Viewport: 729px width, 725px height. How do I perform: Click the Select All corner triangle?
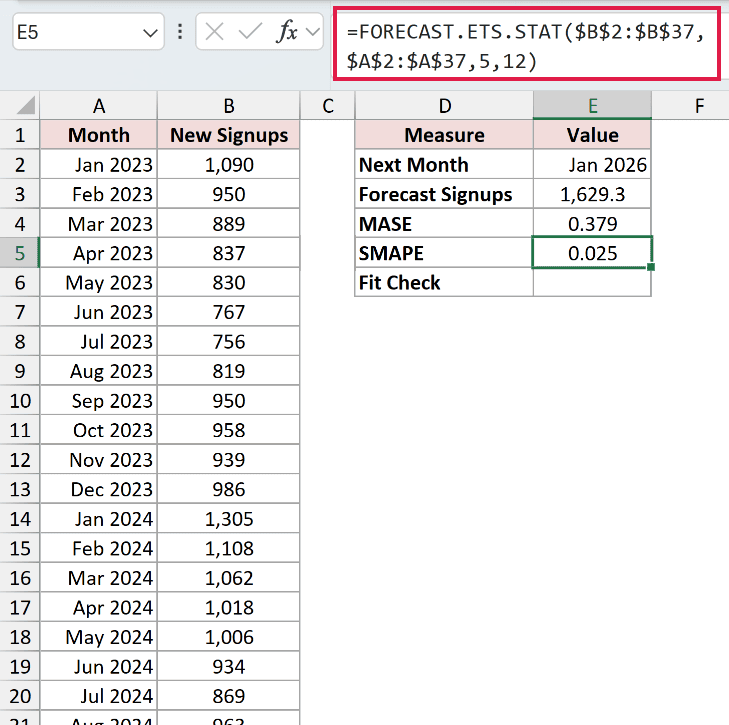point(25,105)
